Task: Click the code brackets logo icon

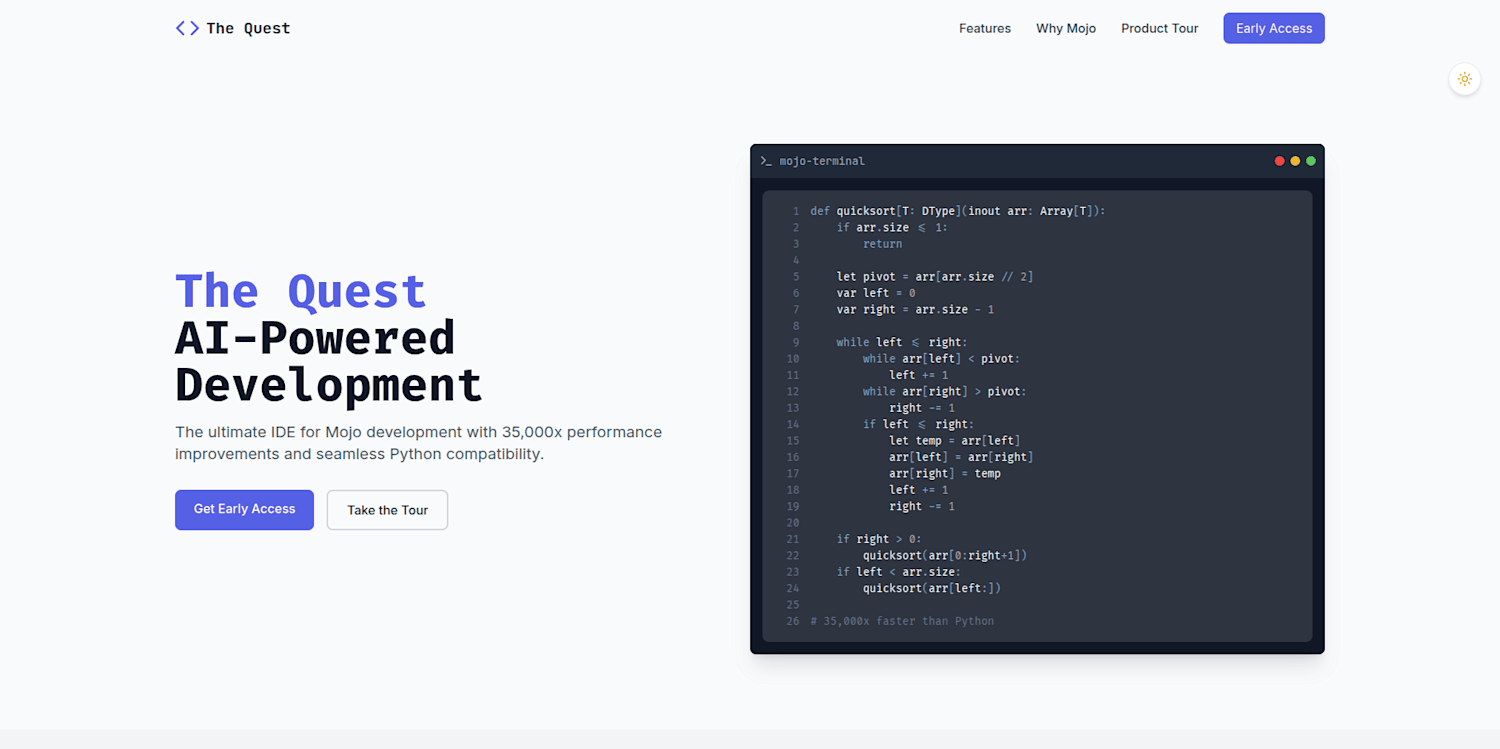Action: 187,28
